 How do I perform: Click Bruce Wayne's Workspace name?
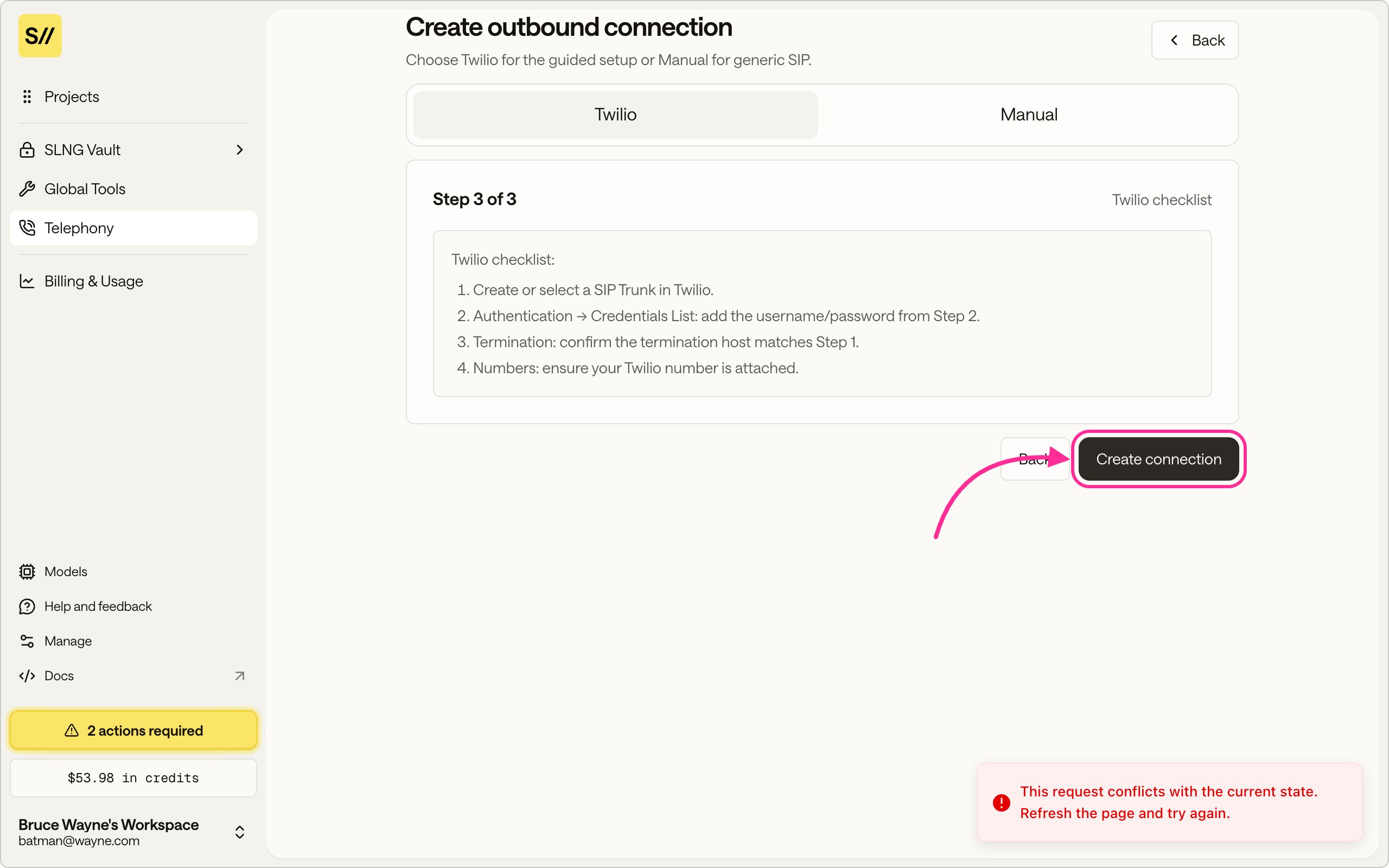(x=109, y=825)
